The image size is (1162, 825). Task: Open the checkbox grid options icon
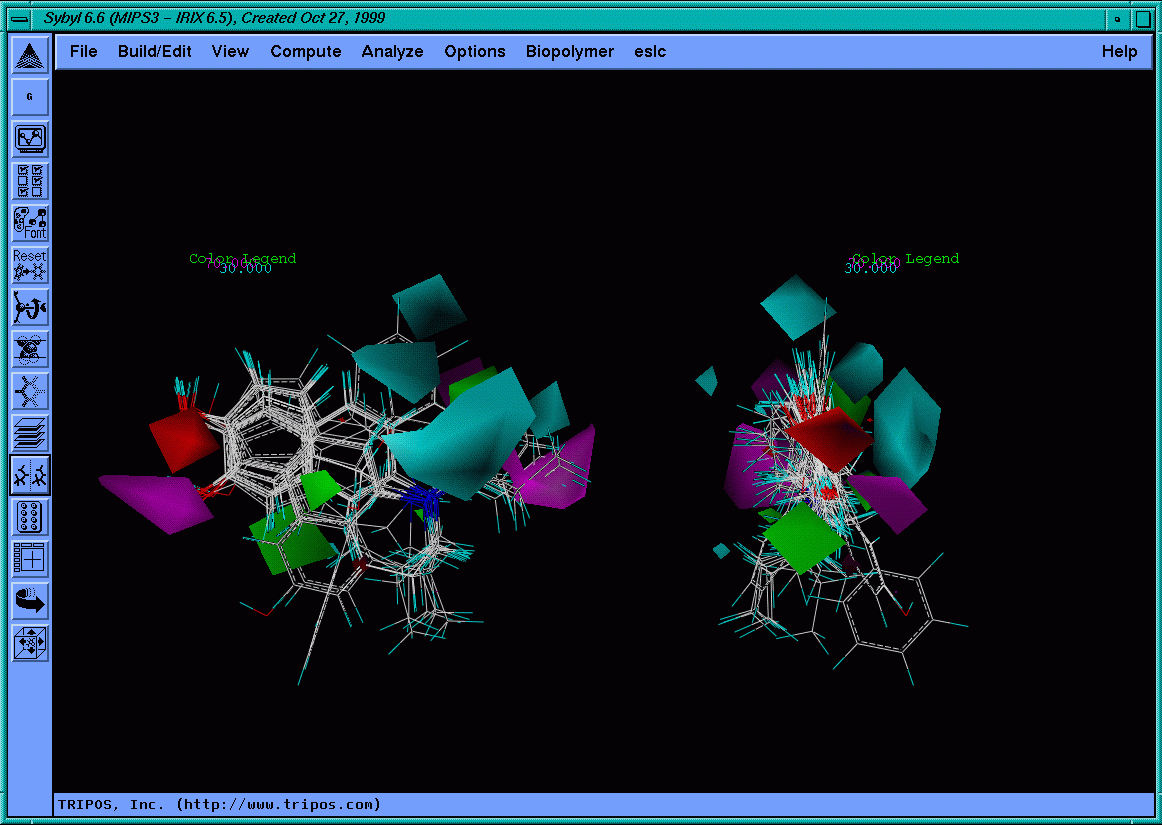(30, 181)
